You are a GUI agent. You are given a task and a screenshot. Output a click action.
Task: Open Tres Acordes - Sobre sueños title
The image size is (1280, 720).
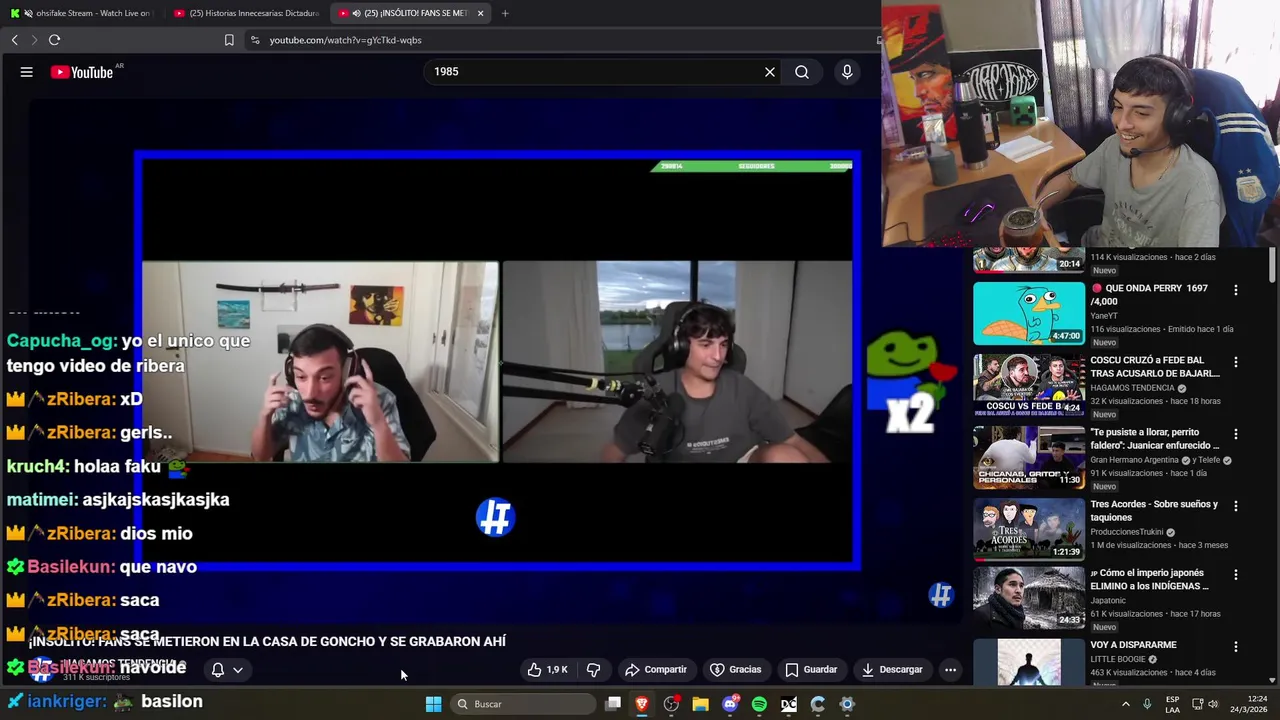point(1154,510)
